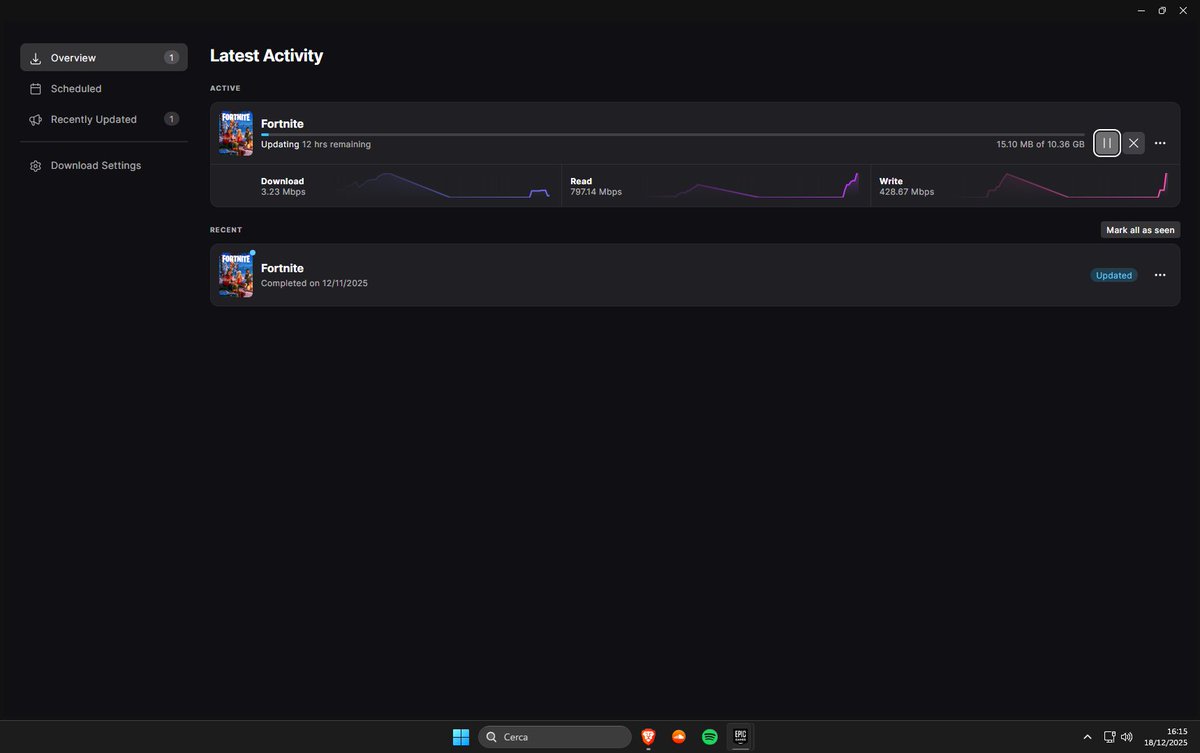Viewport: 1200px width, 753px height.
Task: Click the completed Fortnite cover thumbnail
Action: click(236, 275)
